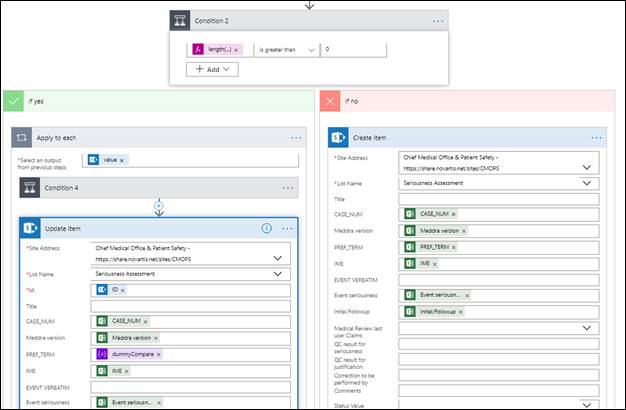Click Correction to be performed by field
626x410 pixels.
click(499, 375)
